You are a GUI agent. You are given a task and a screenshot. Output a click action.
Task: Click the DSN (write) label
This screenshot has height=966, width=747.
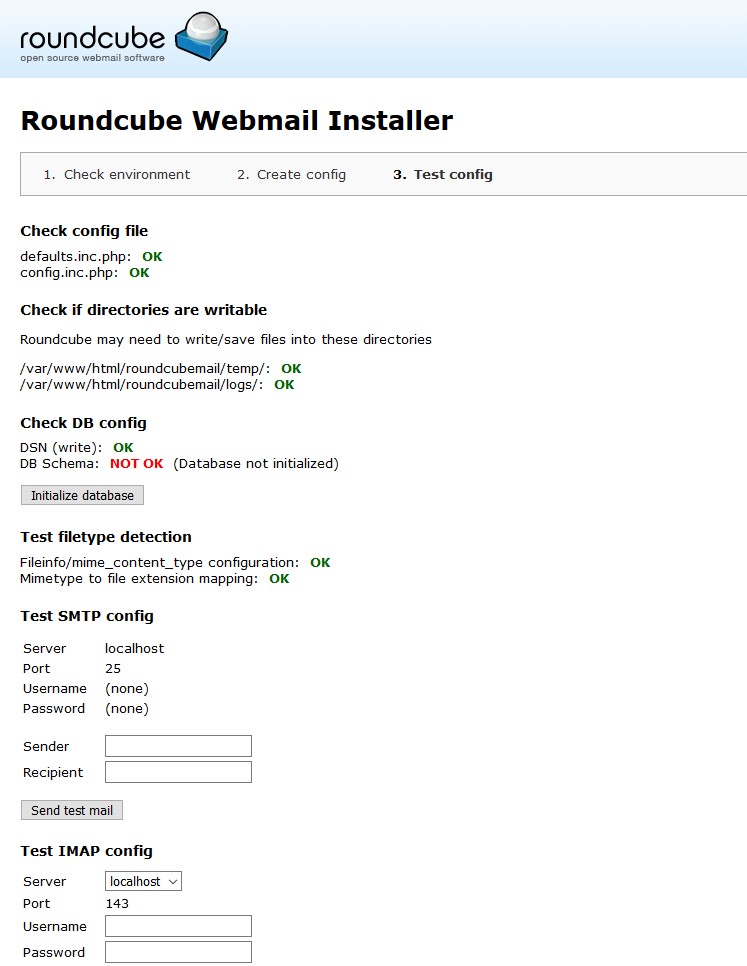pyautogui.click(x=61, y=447)
